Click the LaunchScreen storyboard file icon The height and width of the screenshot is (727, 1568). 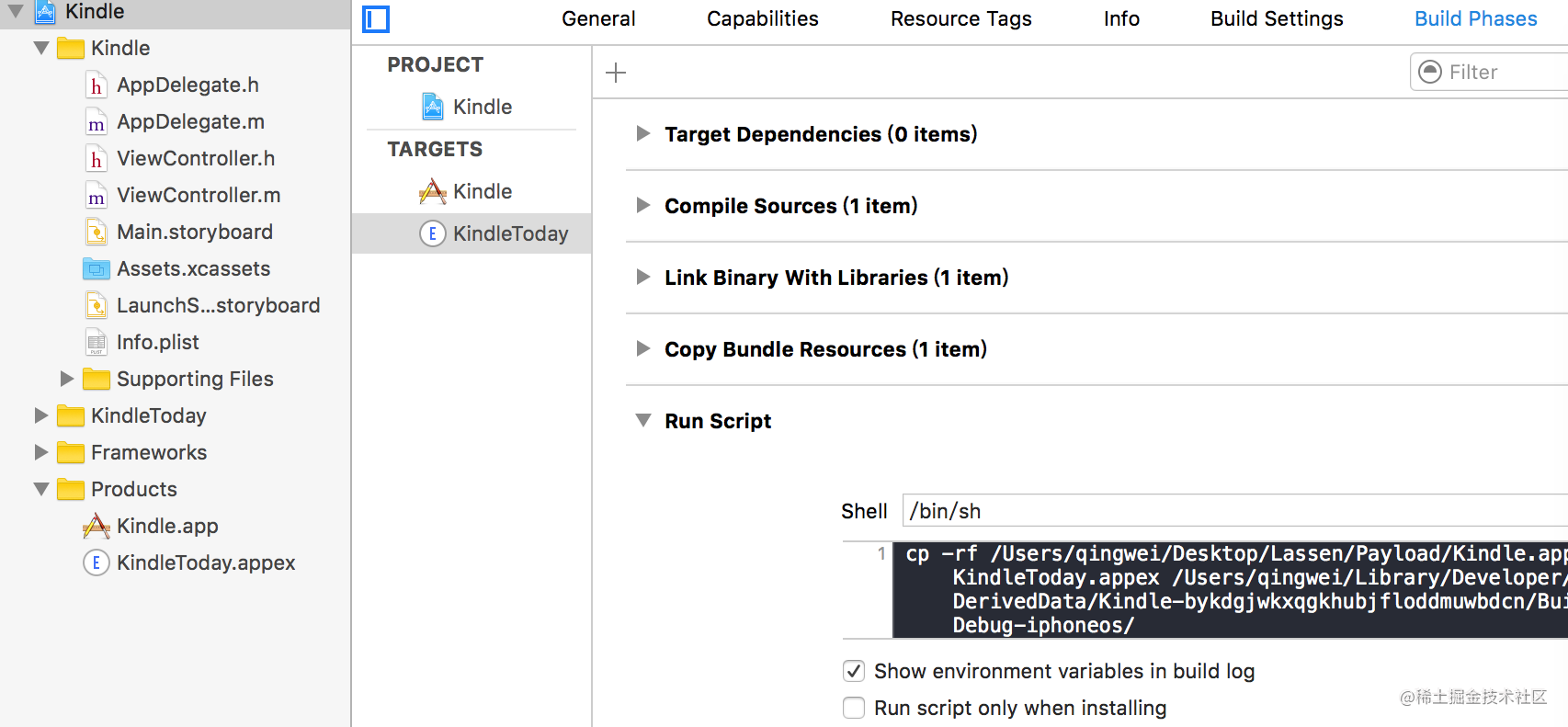97,305
